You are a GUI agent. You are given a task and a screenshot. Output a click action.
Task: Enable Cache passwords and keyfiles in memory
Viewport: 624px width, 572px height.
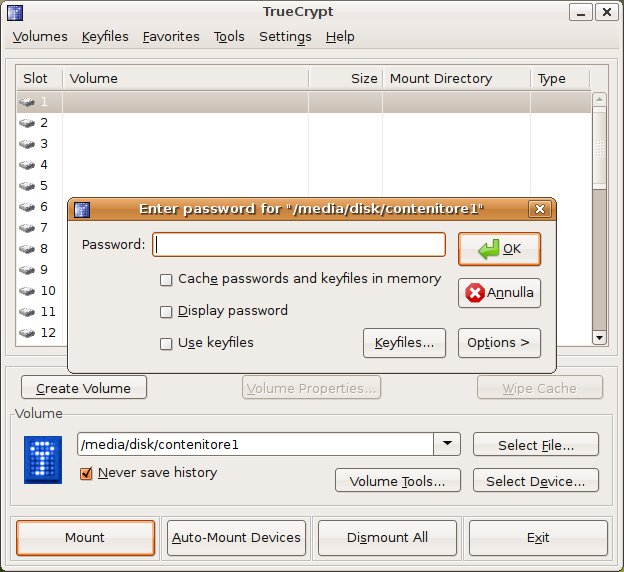pyautogui.click(x=166, y=280)
